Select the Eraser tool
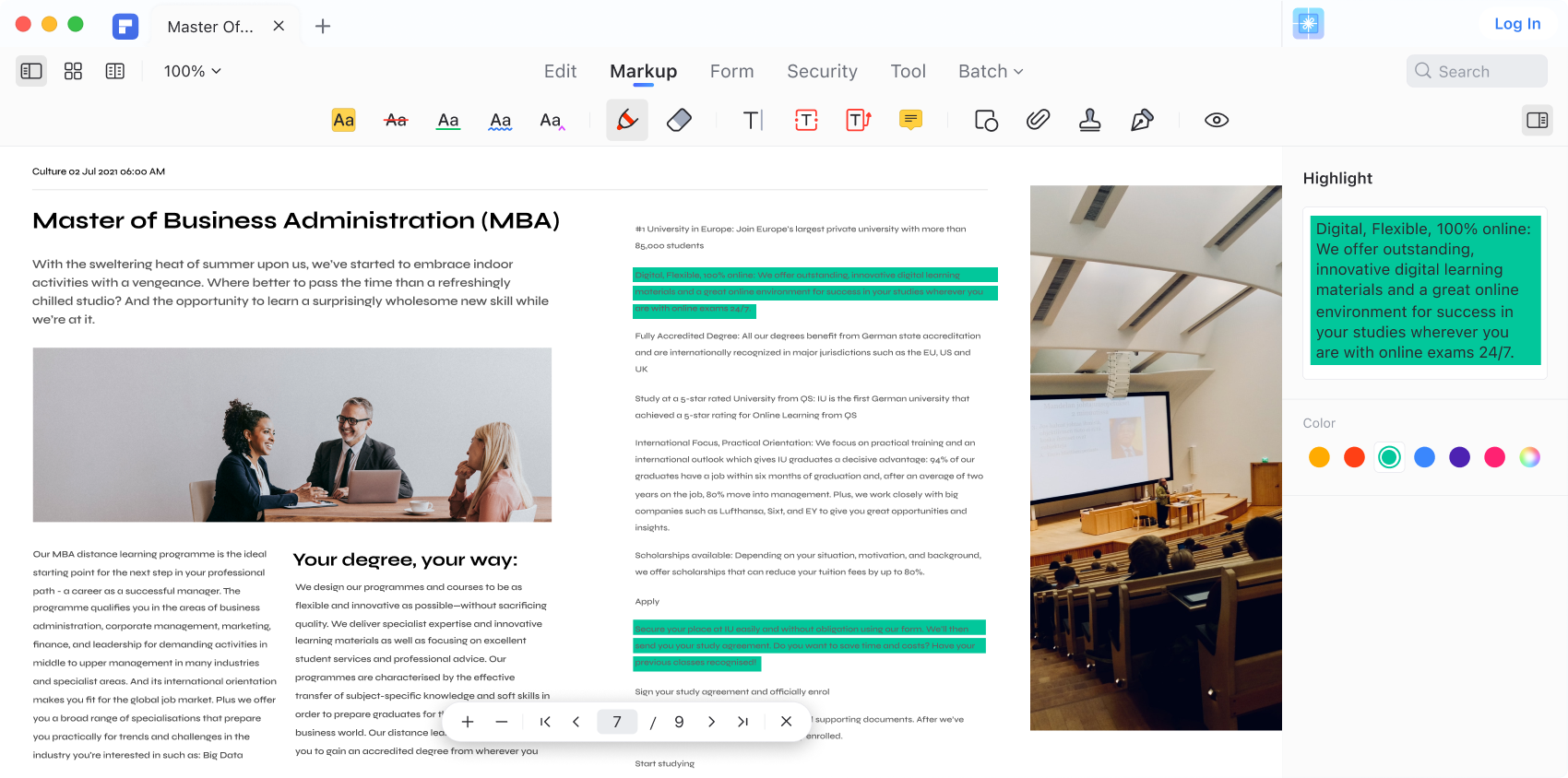Screen dimensions: 1568x778 tap(679, 120)
